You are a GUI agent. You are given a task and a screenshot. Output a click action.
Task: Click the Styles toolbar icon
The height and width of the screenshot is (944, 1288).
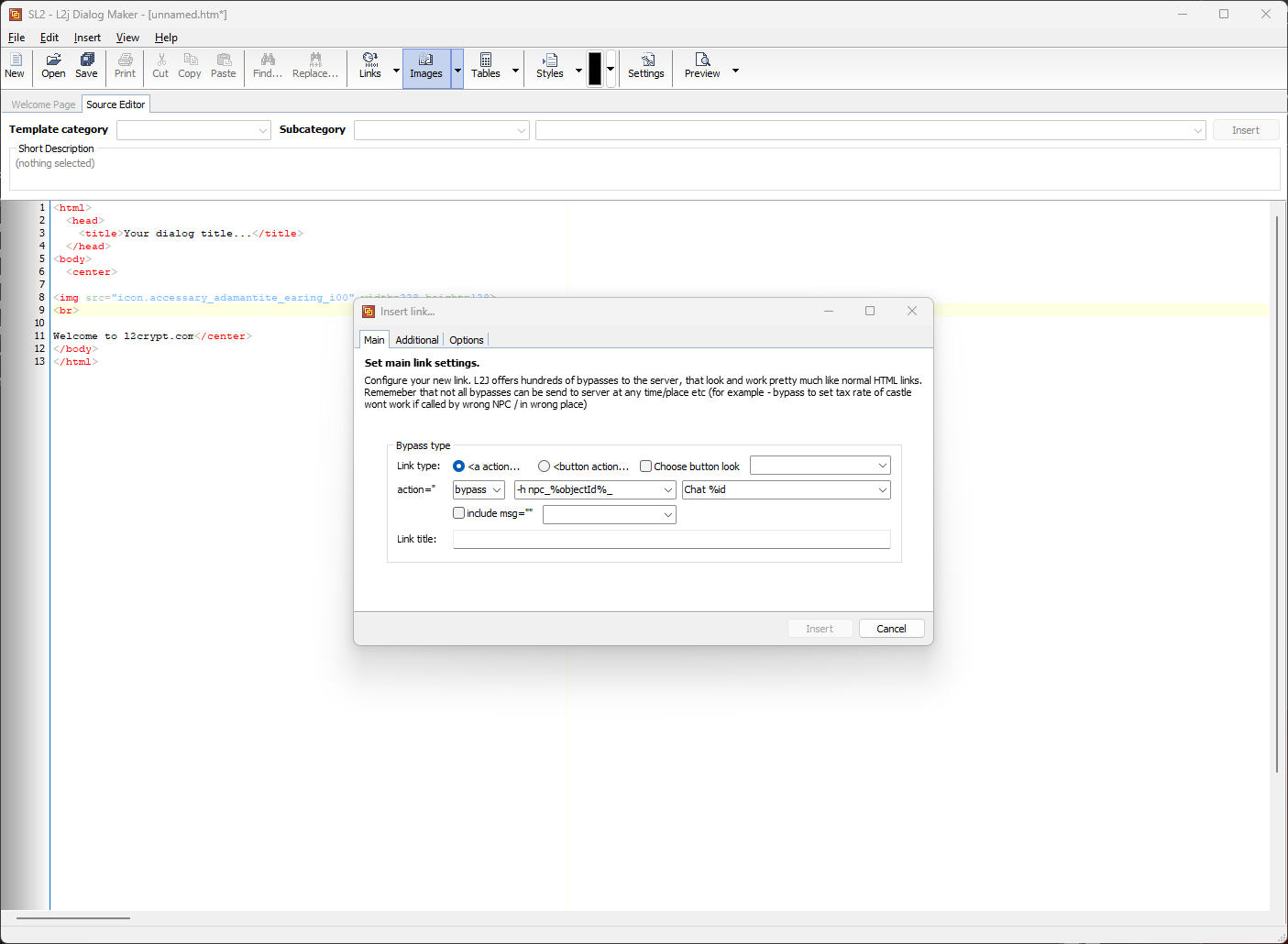549,67
